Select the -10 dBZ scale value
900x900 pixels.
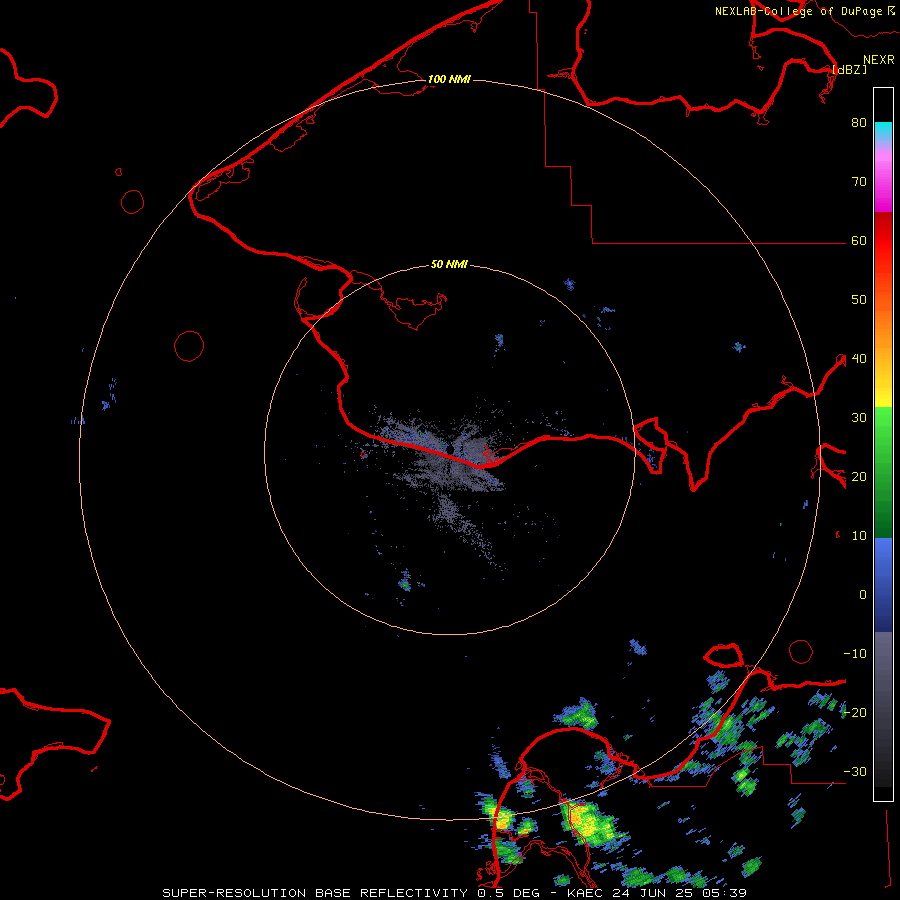(855, 654)
